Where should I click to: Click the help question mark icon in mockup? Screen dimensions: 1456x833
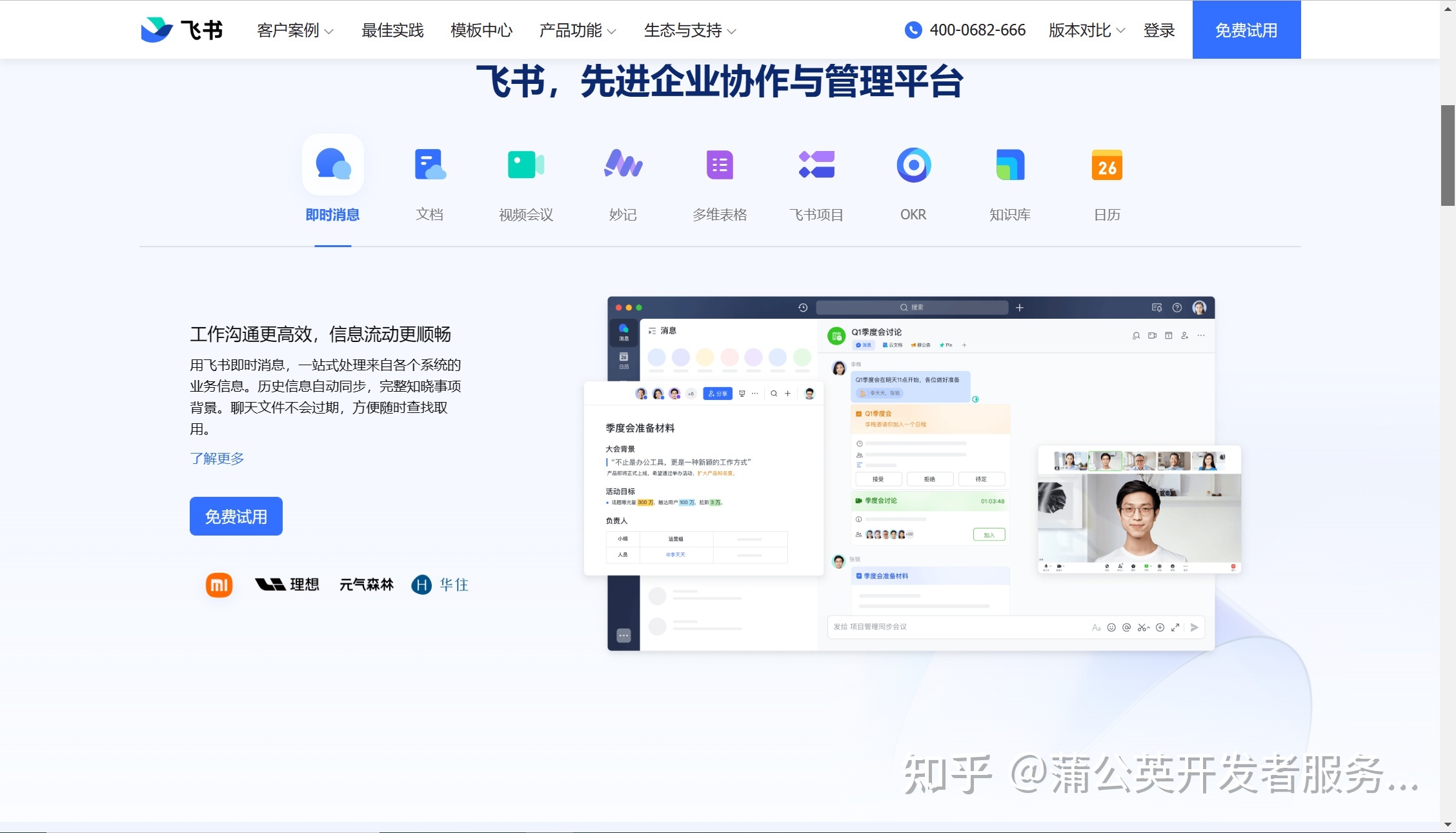(x=1177, y=308)
